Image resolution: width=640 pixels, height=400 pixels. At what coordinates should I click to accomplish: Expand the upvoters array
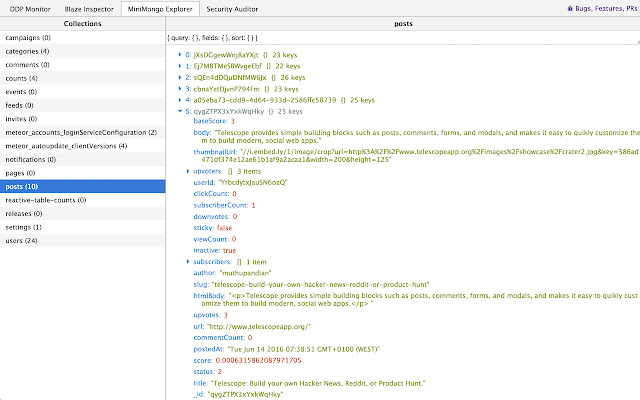pyautogui.click(x=188, y=171)
